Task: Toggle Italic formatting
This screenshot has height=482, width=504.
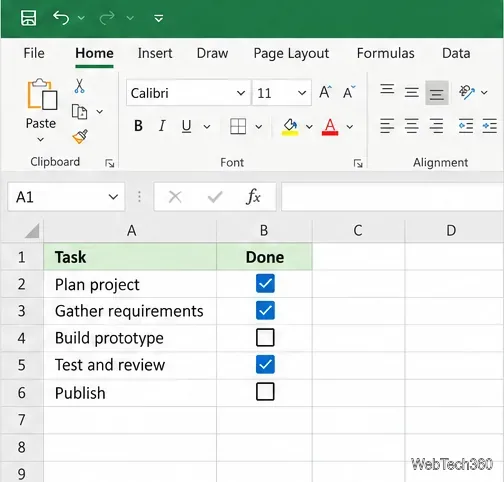Action: [x=162, y=126]
